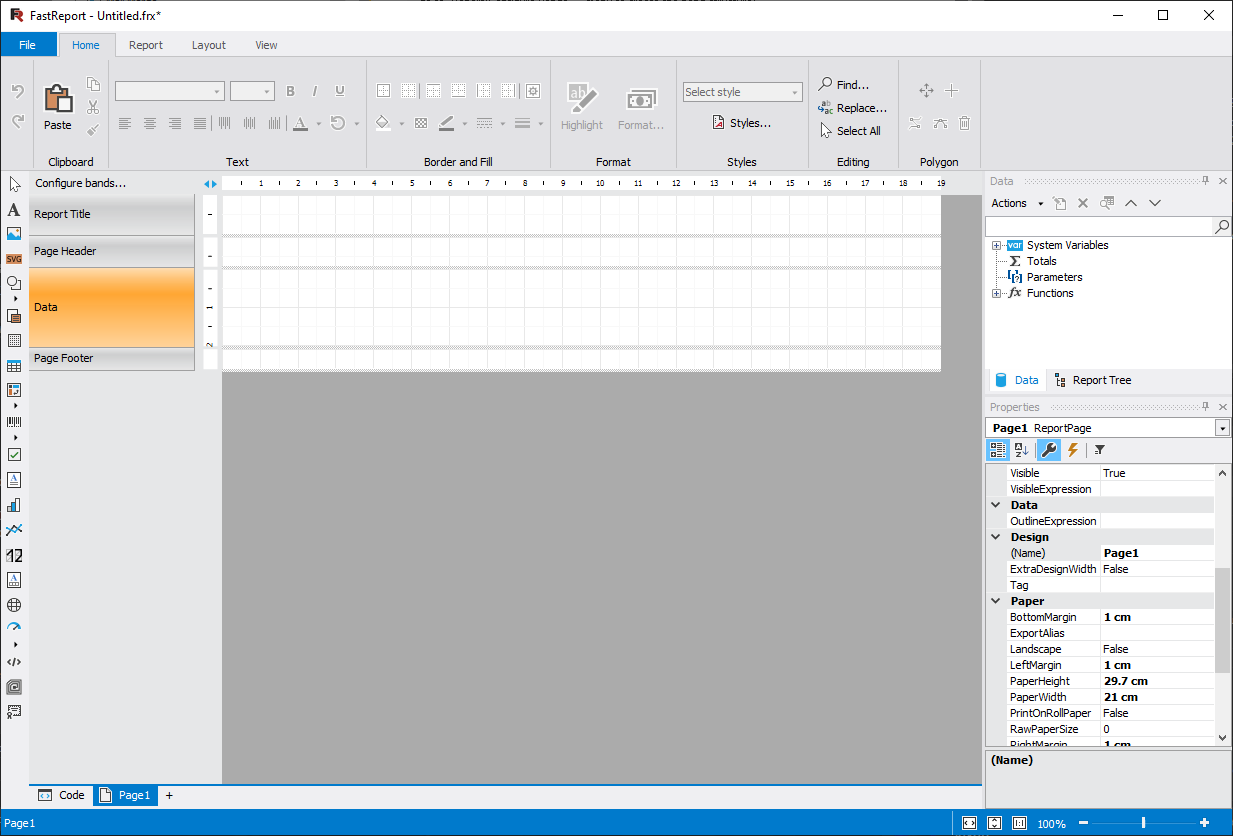1233x836 pixels.
Task: Click the Configure bands button
Action: [81, 183]
